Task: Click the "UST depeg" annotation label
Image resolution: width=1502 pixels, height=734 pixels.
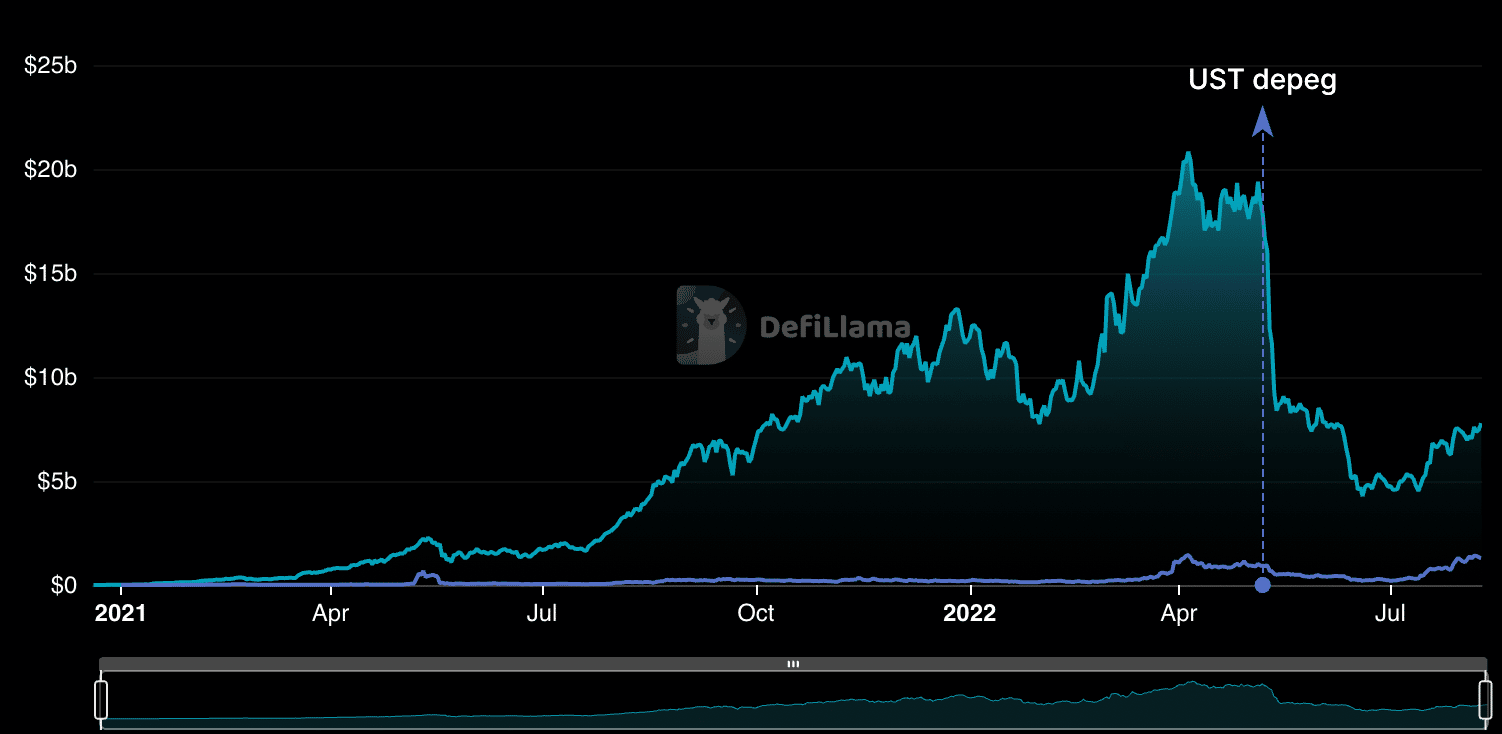Action: pos(1262,81)
